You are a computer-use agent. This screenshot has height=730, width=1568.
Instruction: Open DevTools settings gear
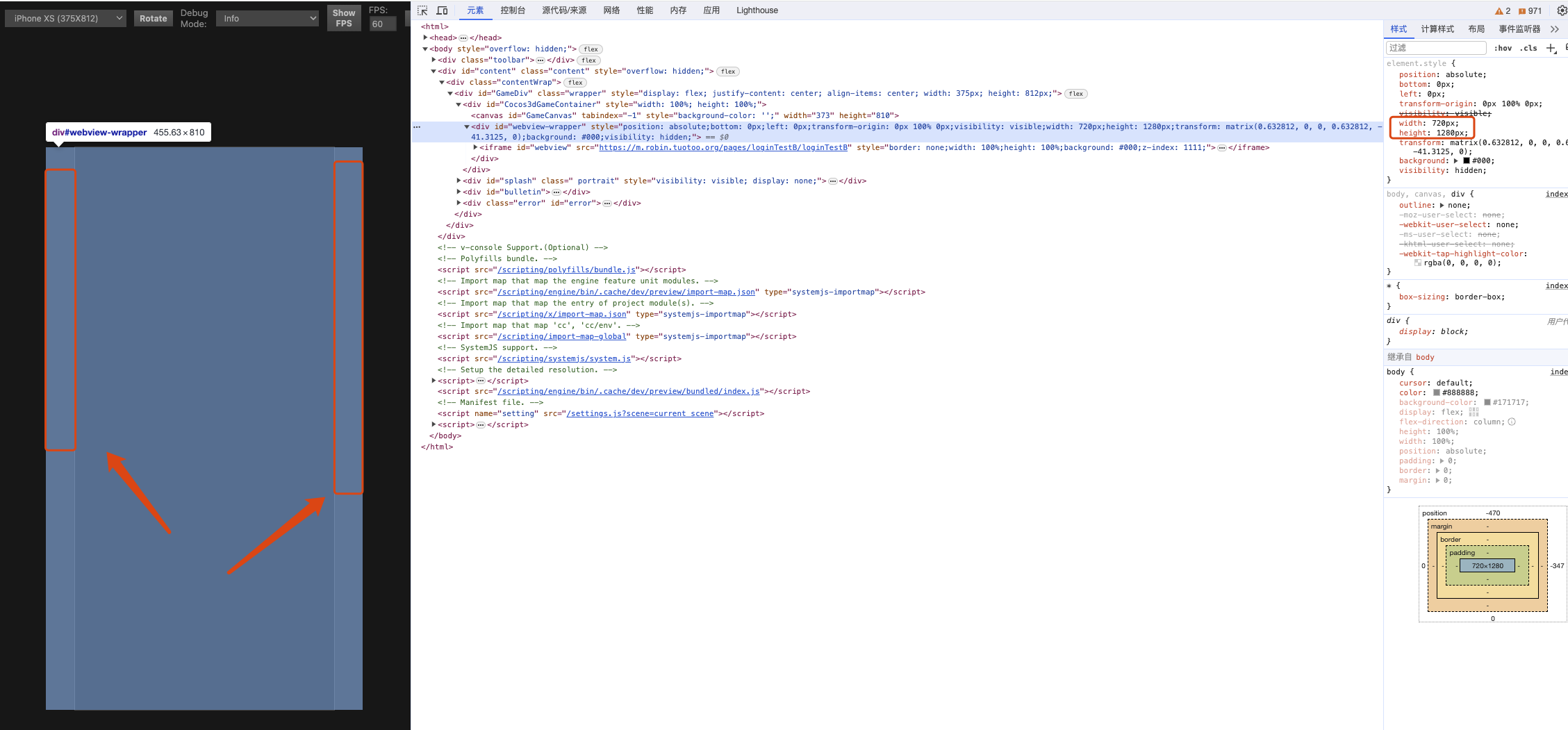pos(1562,10)
